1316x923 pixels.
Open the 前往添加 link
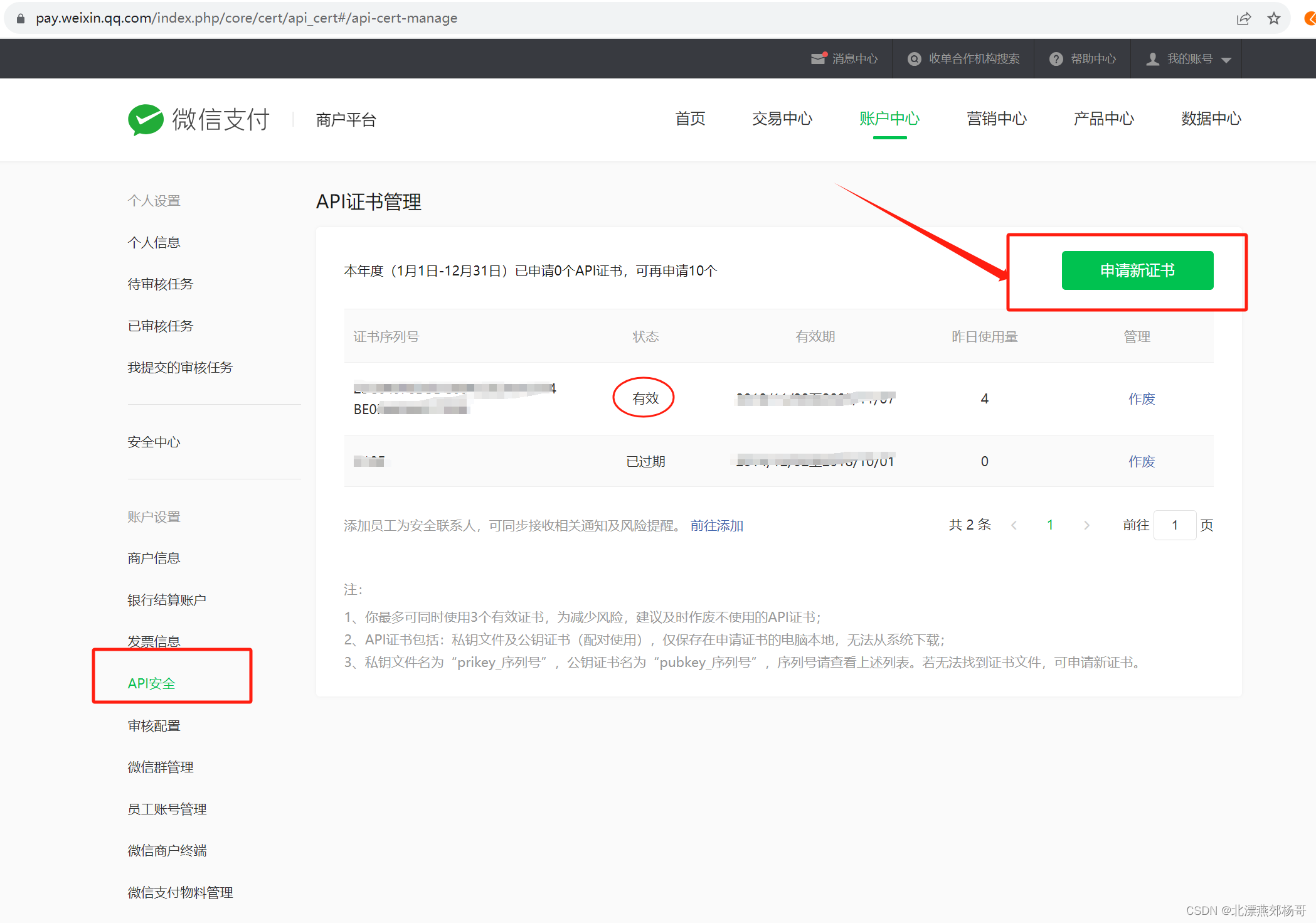[716, 526]
